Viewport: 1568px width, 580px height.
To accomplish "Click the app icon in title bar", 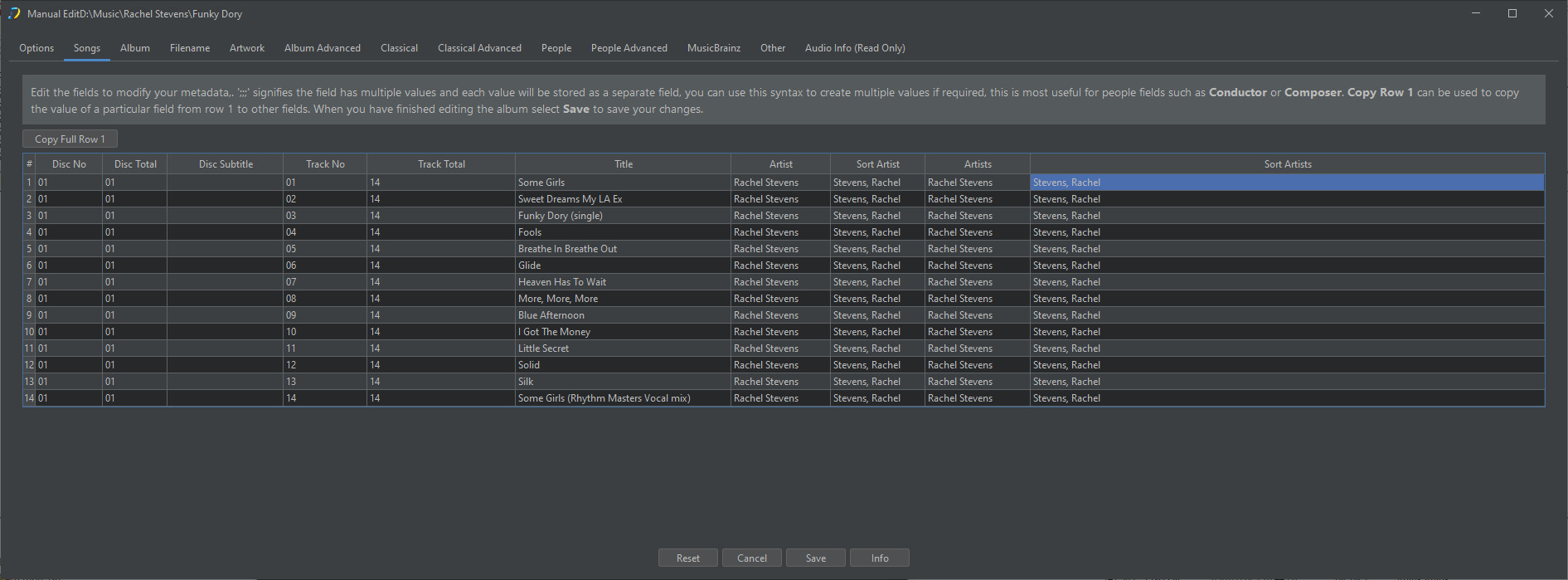I will point(14,14).
